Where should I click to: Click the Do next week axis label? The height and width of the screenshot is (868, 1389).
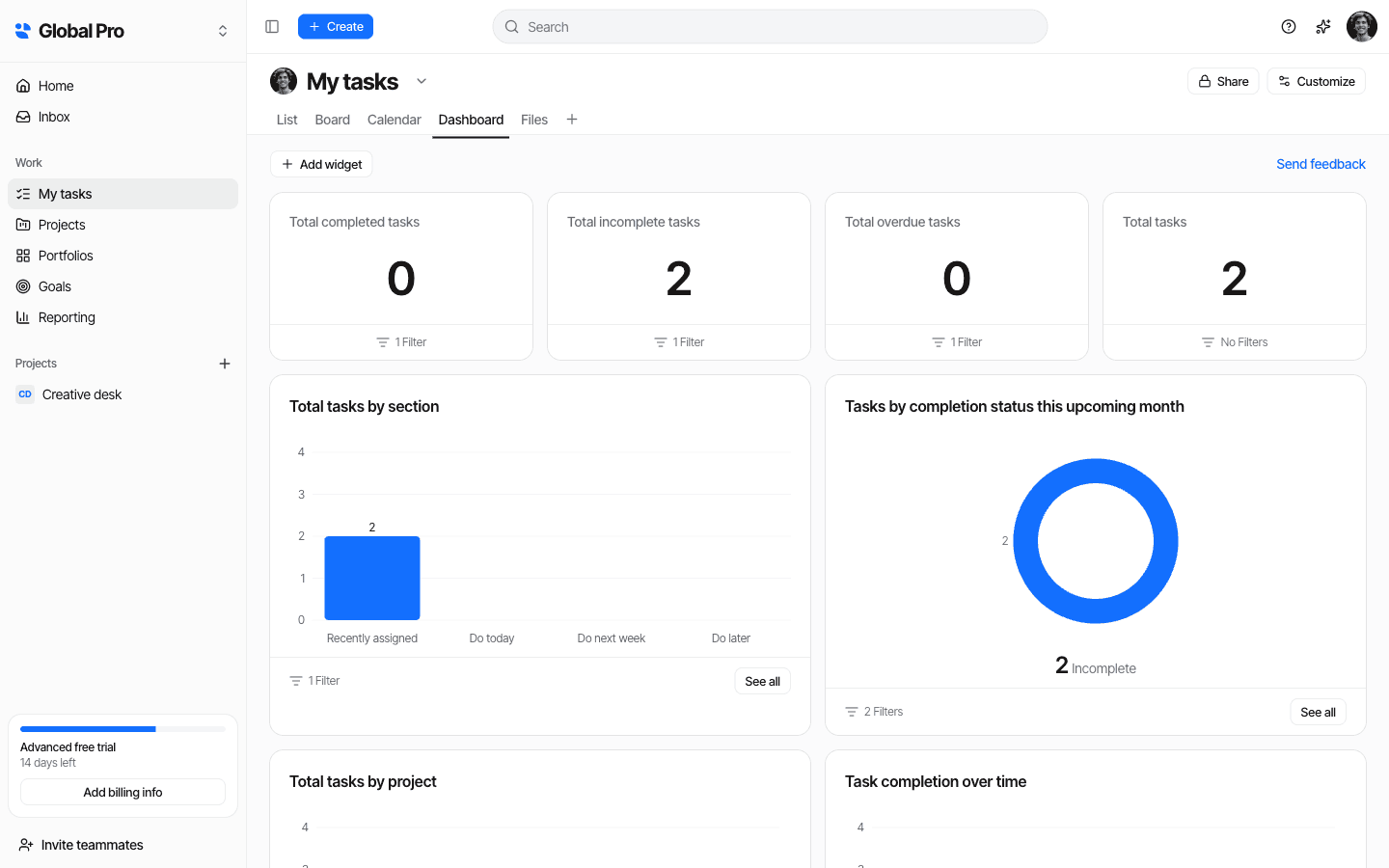click(x=612, y=638)
